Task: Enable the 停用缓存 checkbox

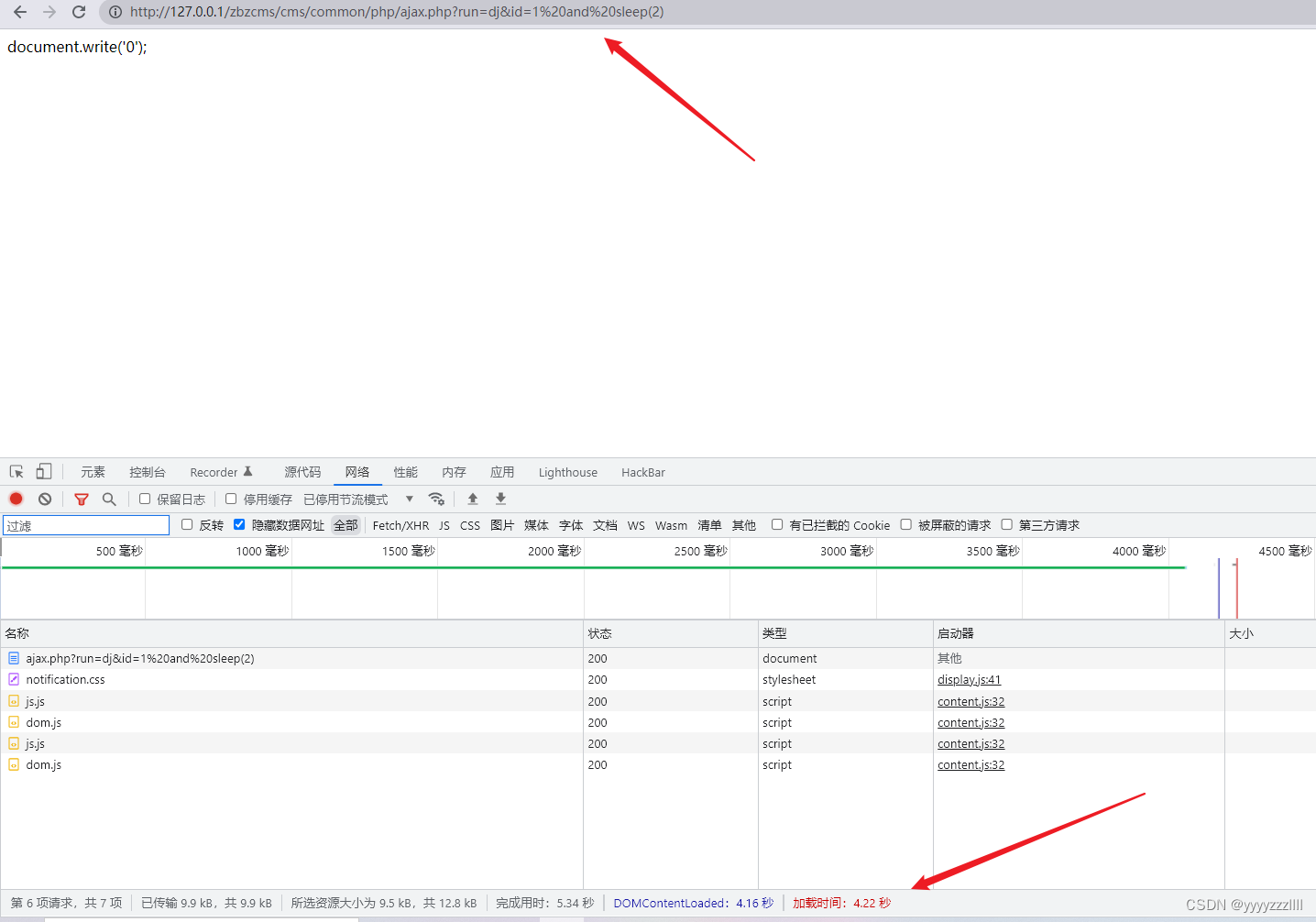Action: [x=231, y=499]
